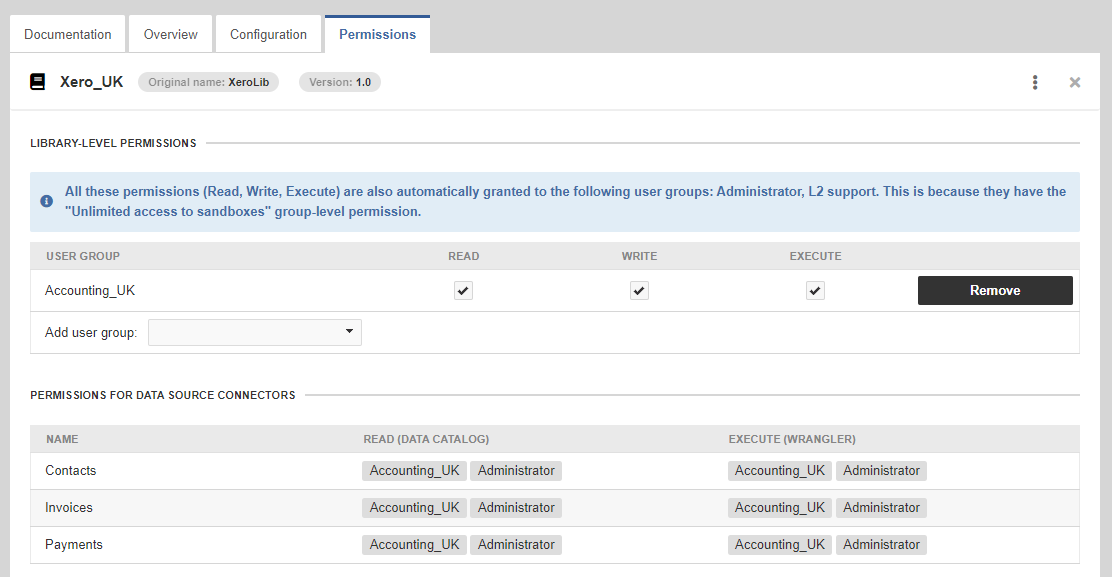Click the Original name XeroLib badge
The image size is (1112, 577).
pos(208,82)
